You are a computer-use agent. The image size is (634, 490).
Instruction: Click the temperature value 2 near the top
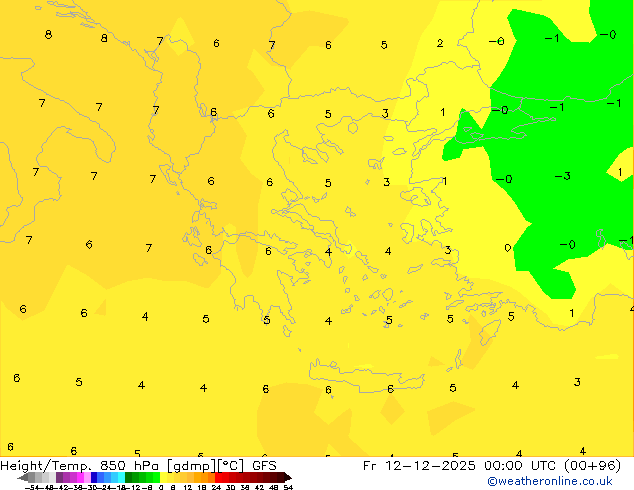(440, 44)
